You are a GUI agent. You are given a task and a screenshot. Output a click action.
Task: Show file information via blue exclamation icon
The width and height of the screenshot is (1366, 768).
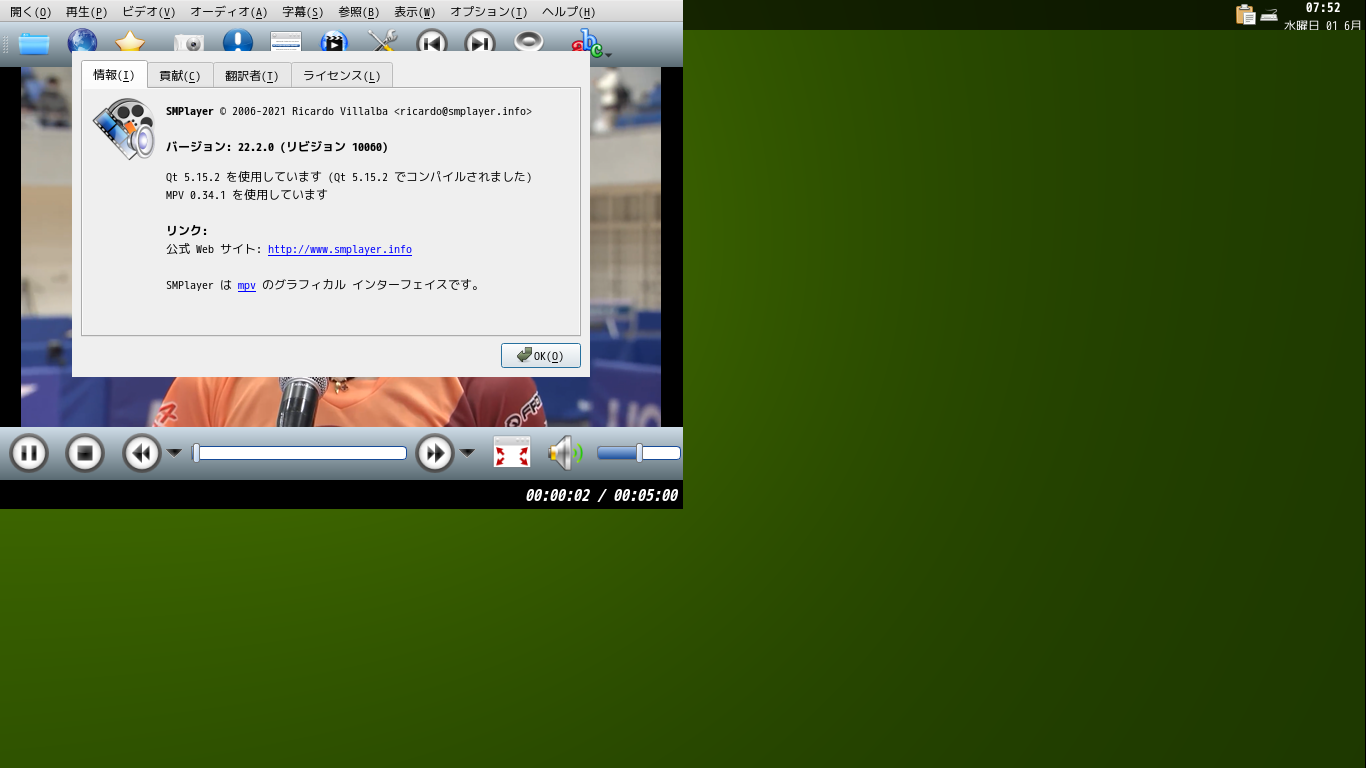coord(238,43)
